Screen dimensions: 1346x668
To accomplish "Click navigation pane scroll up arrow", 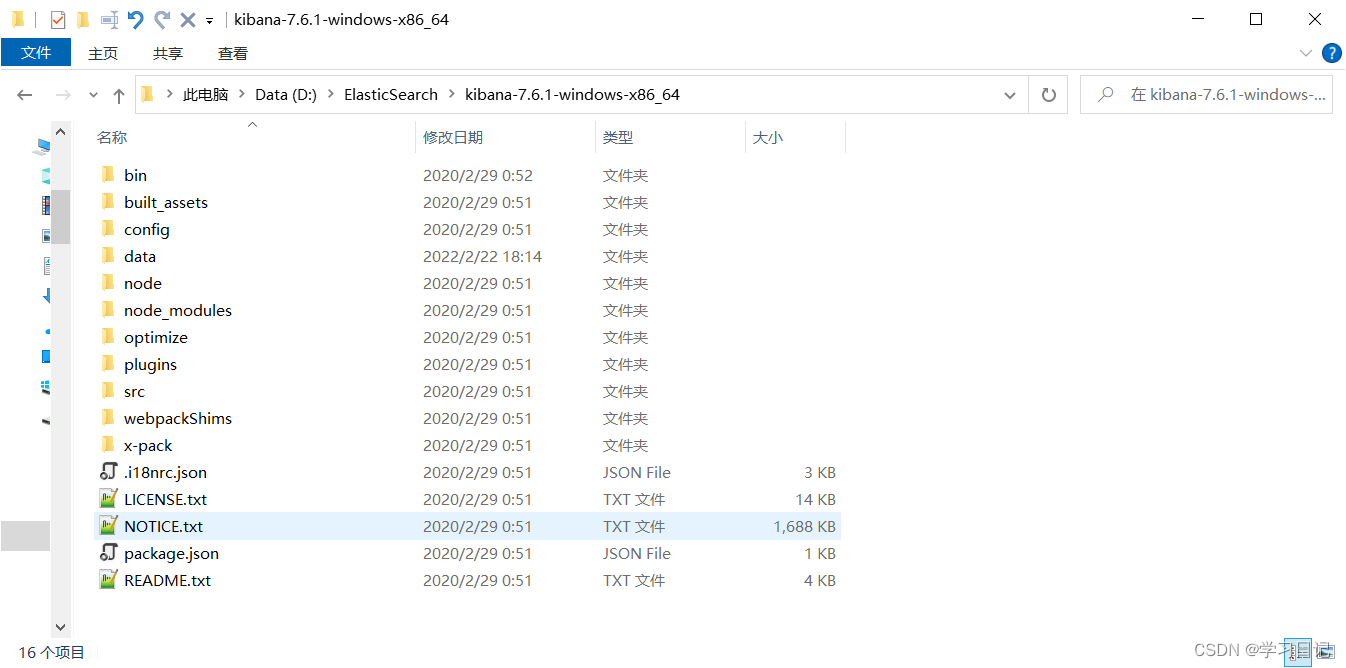I will pos(60,132).
